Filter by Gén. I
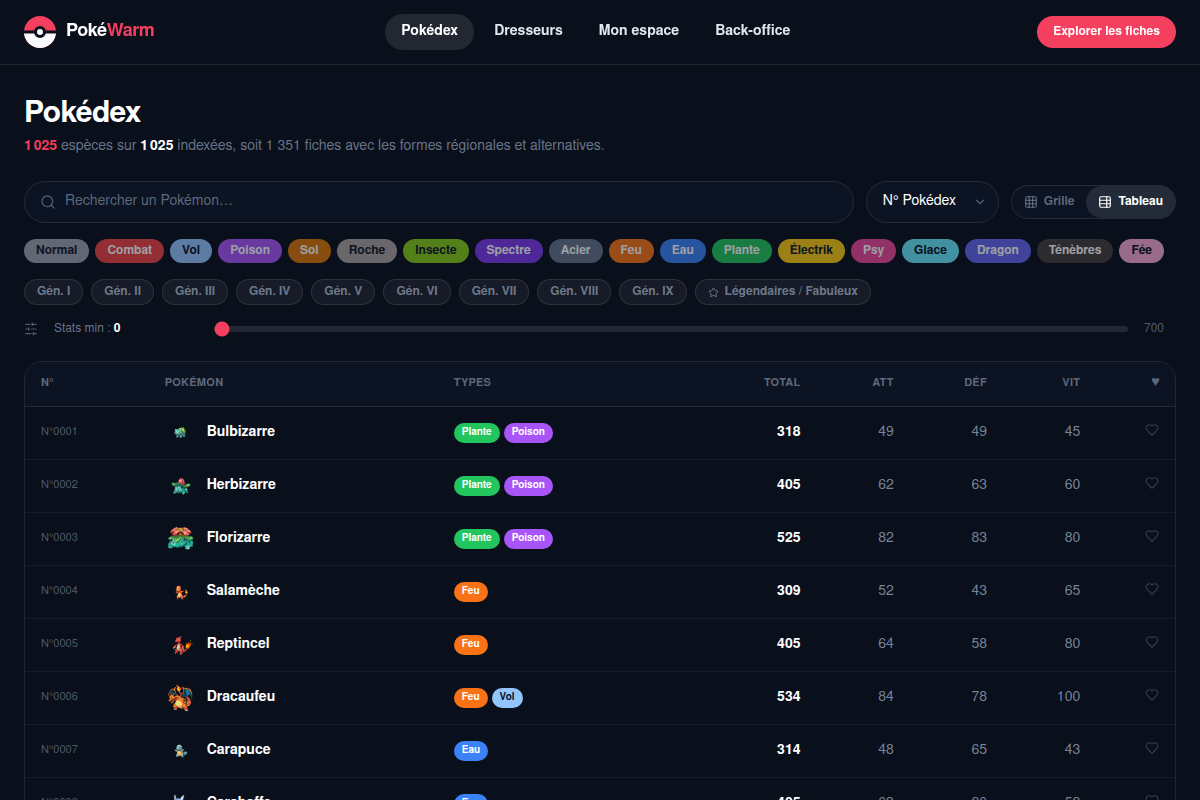The height and width of the screenshot is (800, 1200). click(x=54, y=292)
